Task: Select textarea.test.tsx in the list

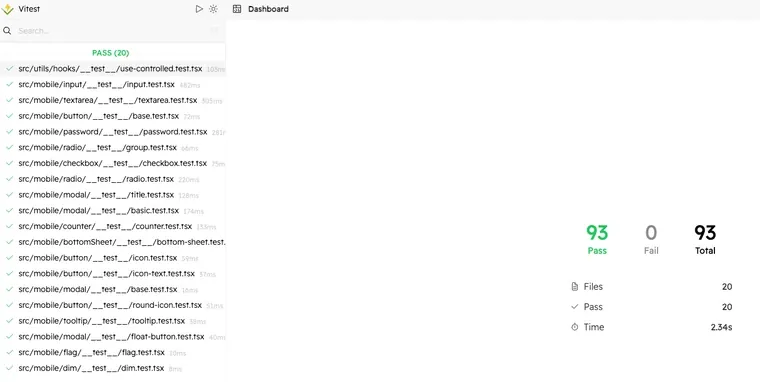Action: click(x=112, y=100)
